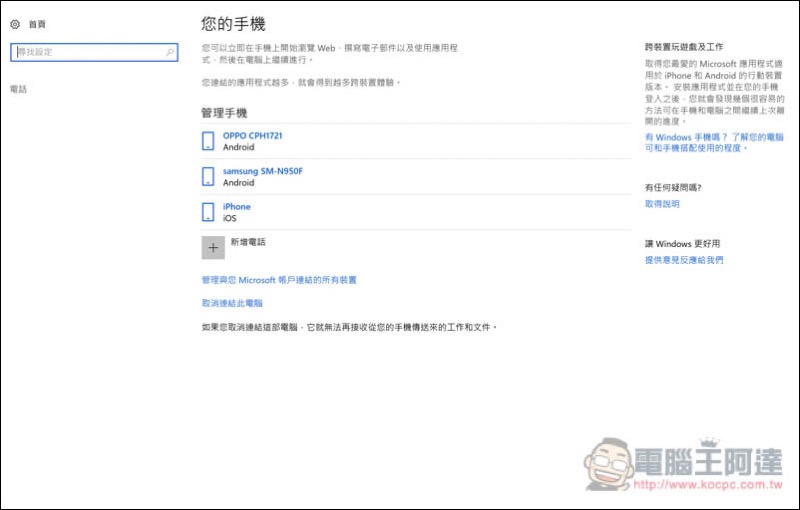
Task: Open OPPO CPH1721 device link
Action: coord(253,136)
